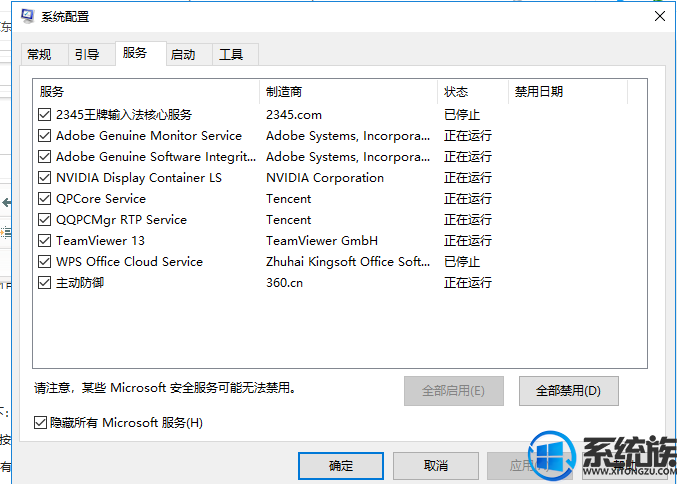Uncheck 2345王牌输入法核心服务 checkbox
The image size is (677, 484).
pos(44,114)
